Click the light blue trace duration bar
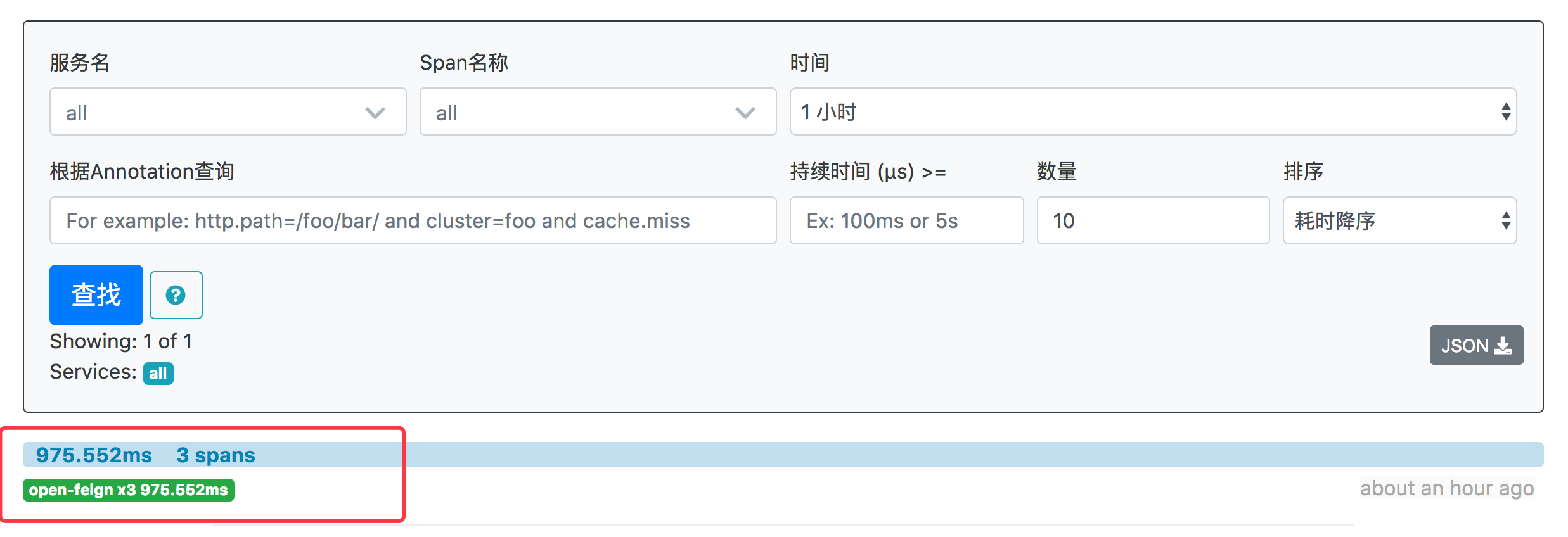The height and width of the screenshot is (537, 1568). (x=887, y=455)
